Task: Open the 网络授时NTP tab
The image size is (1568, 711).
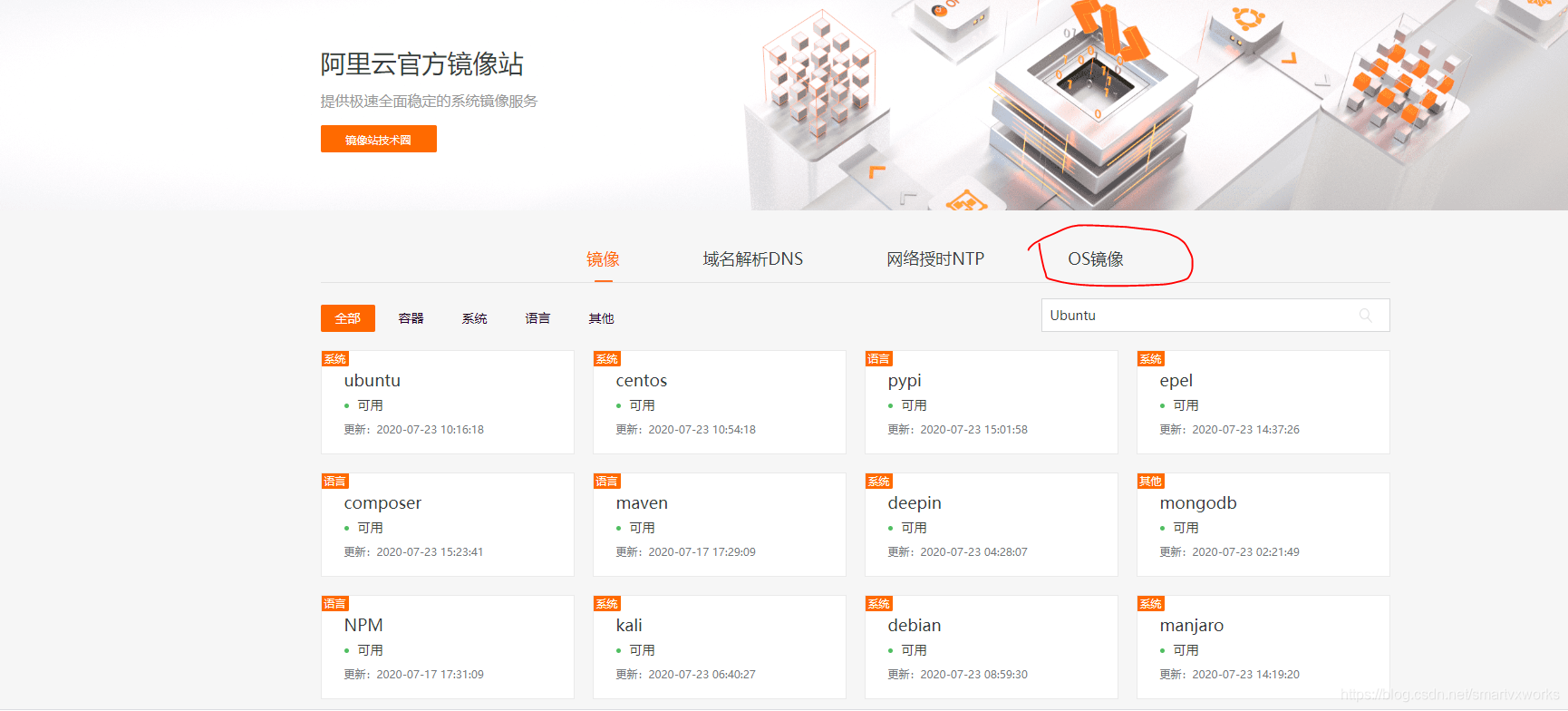Action: (935, 259)
